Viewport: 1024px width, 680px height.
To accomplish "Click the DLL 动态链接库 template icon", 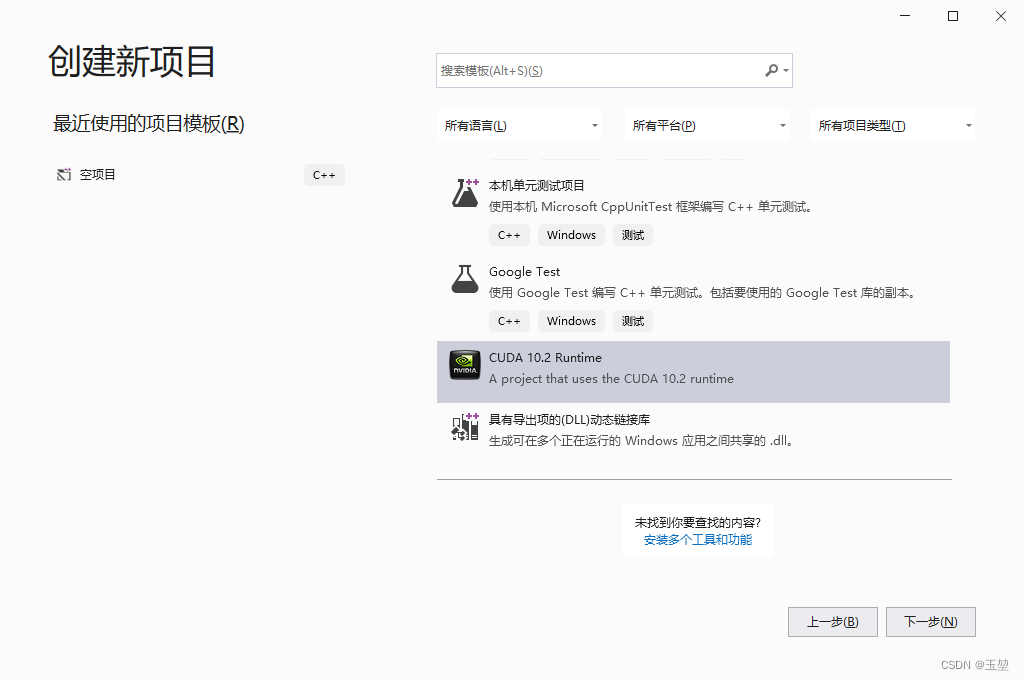I will (x=464, y=426).
